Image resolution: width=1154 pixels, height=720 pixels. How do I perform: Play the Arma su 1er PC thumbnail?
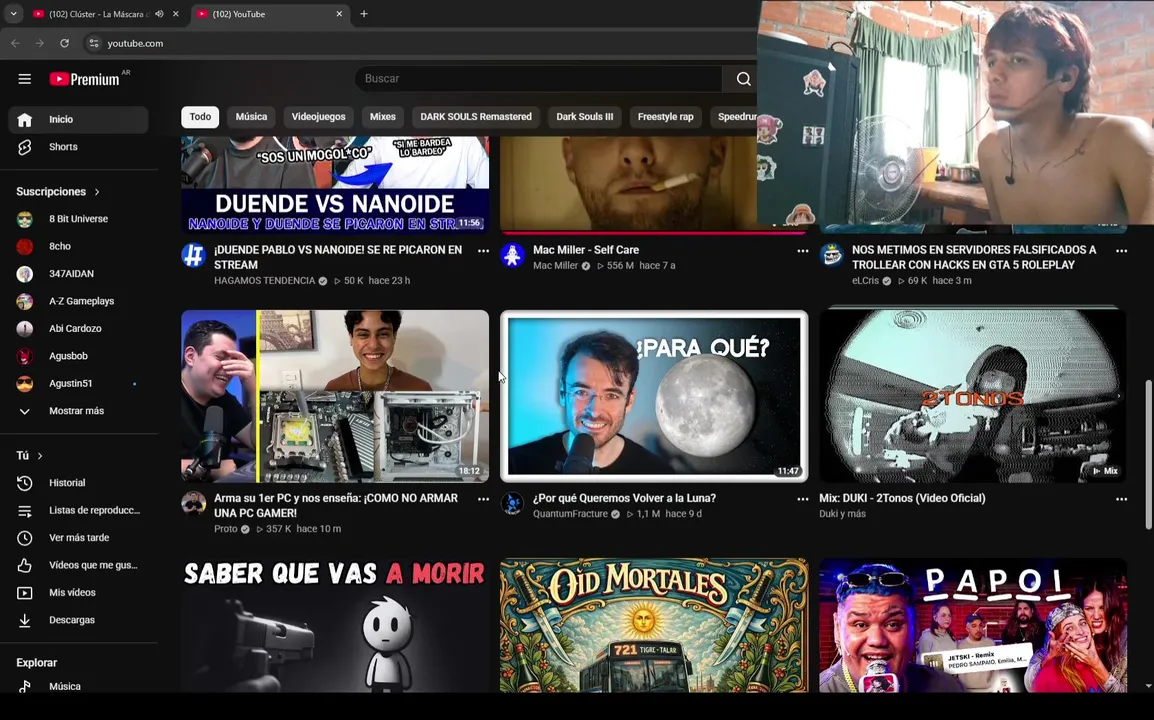pos(335,396)
